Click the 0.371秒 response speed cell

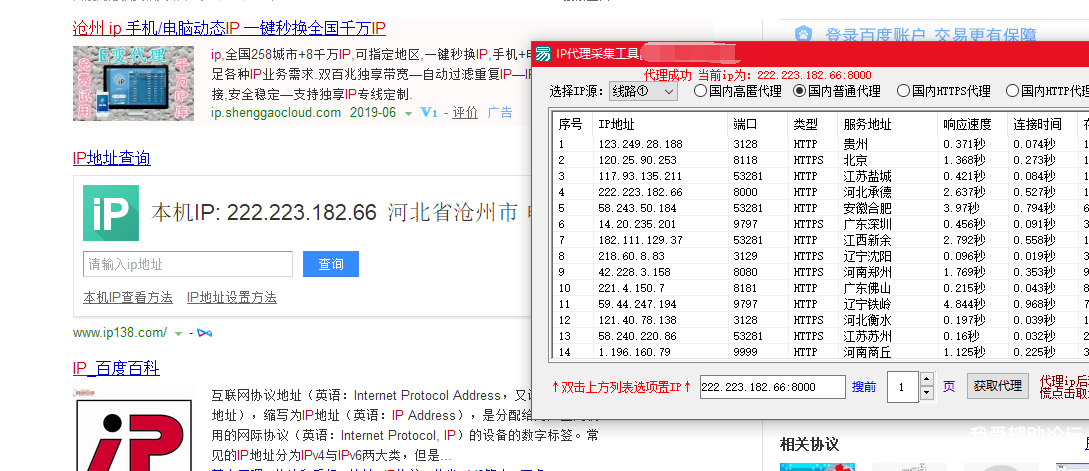pos(964,144)
